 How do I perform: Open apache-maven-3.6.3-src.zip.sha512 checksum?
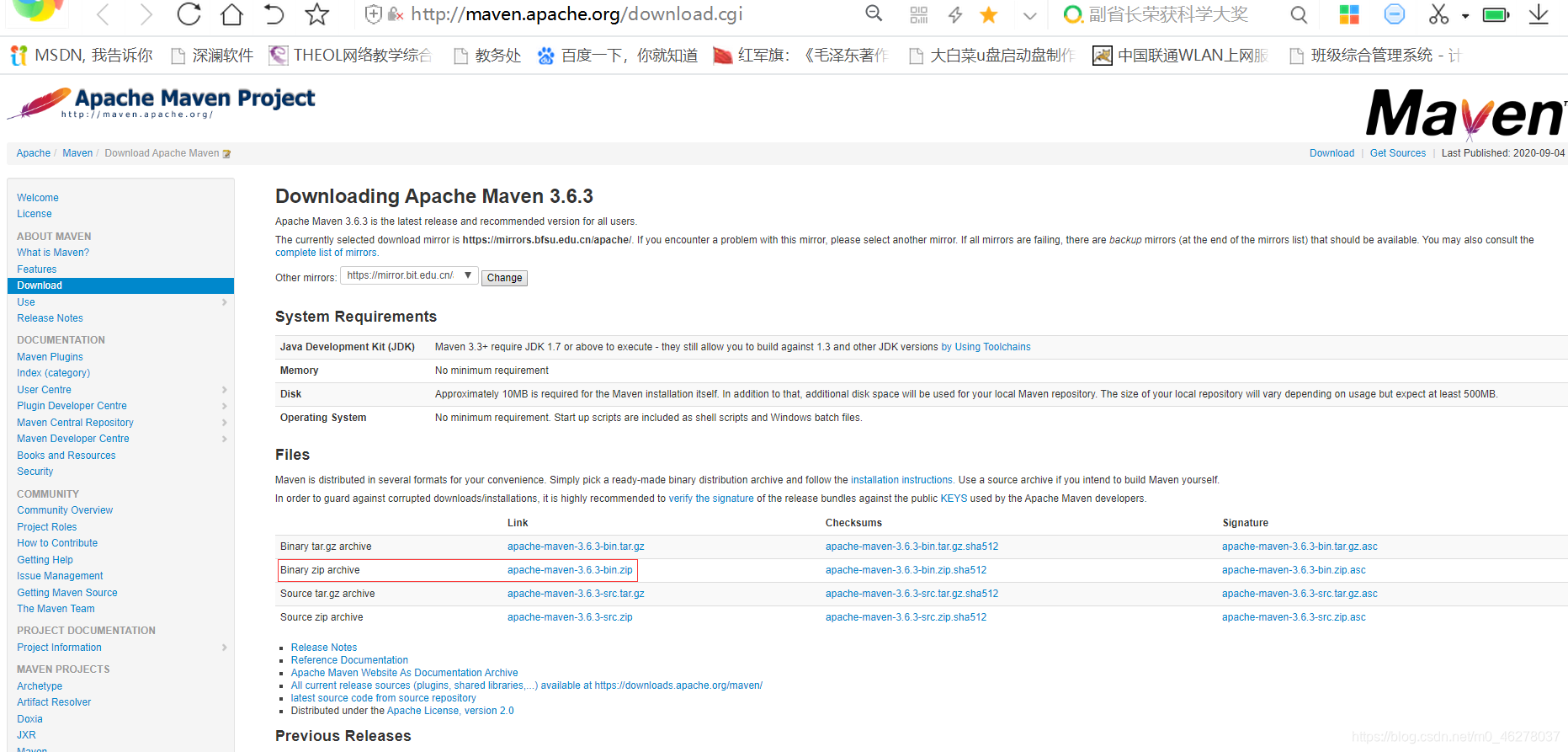(x=906, y=617)
